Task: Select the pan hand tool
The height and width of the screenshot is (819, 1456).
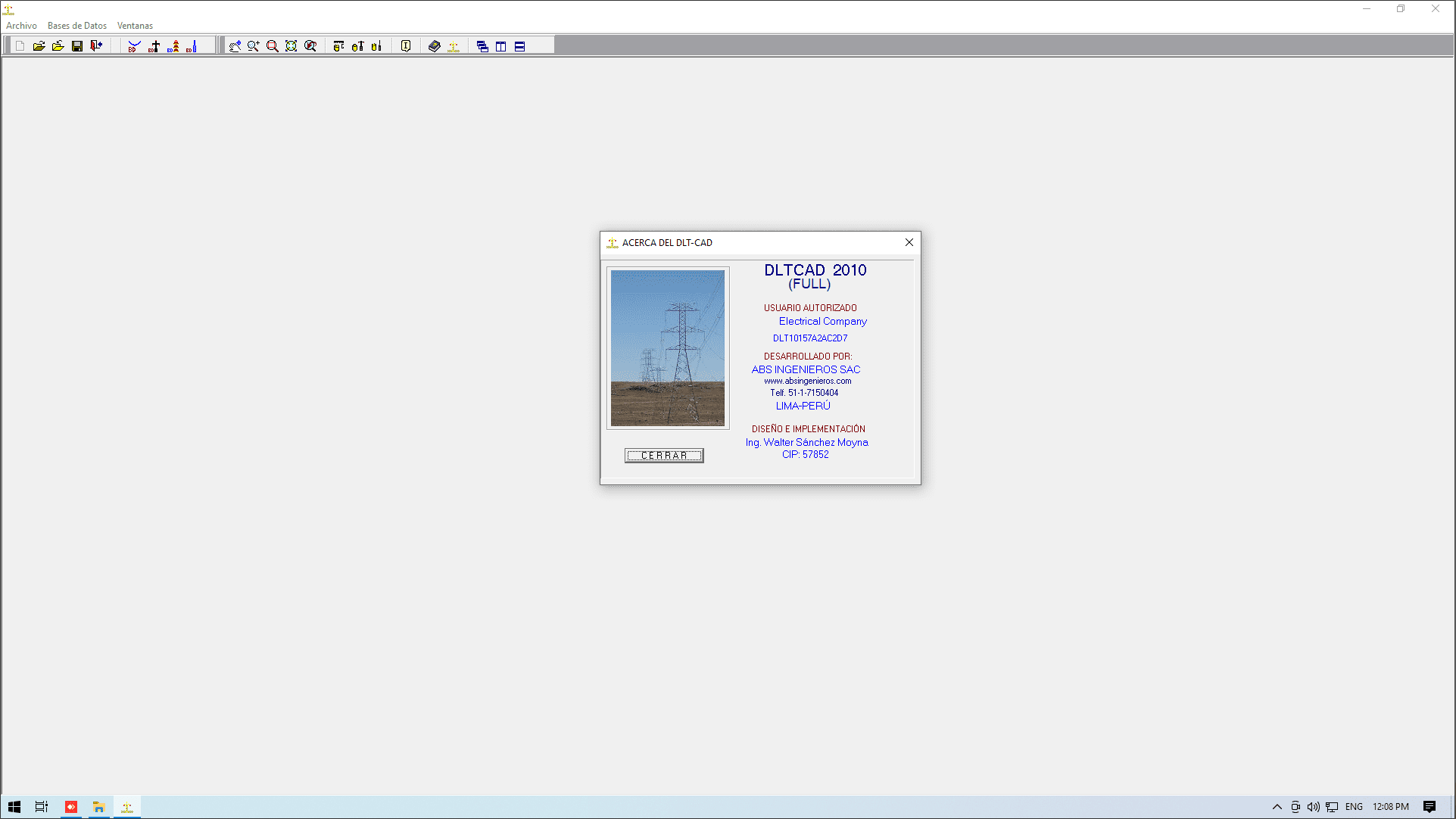Action: click(235, 46)
